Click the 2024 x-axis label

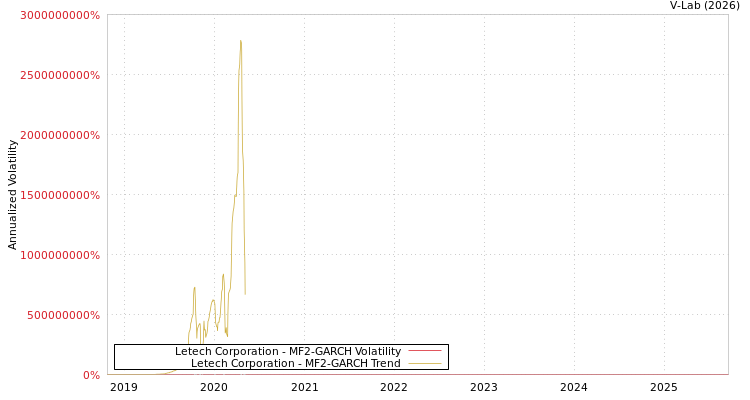pos(574,387)
